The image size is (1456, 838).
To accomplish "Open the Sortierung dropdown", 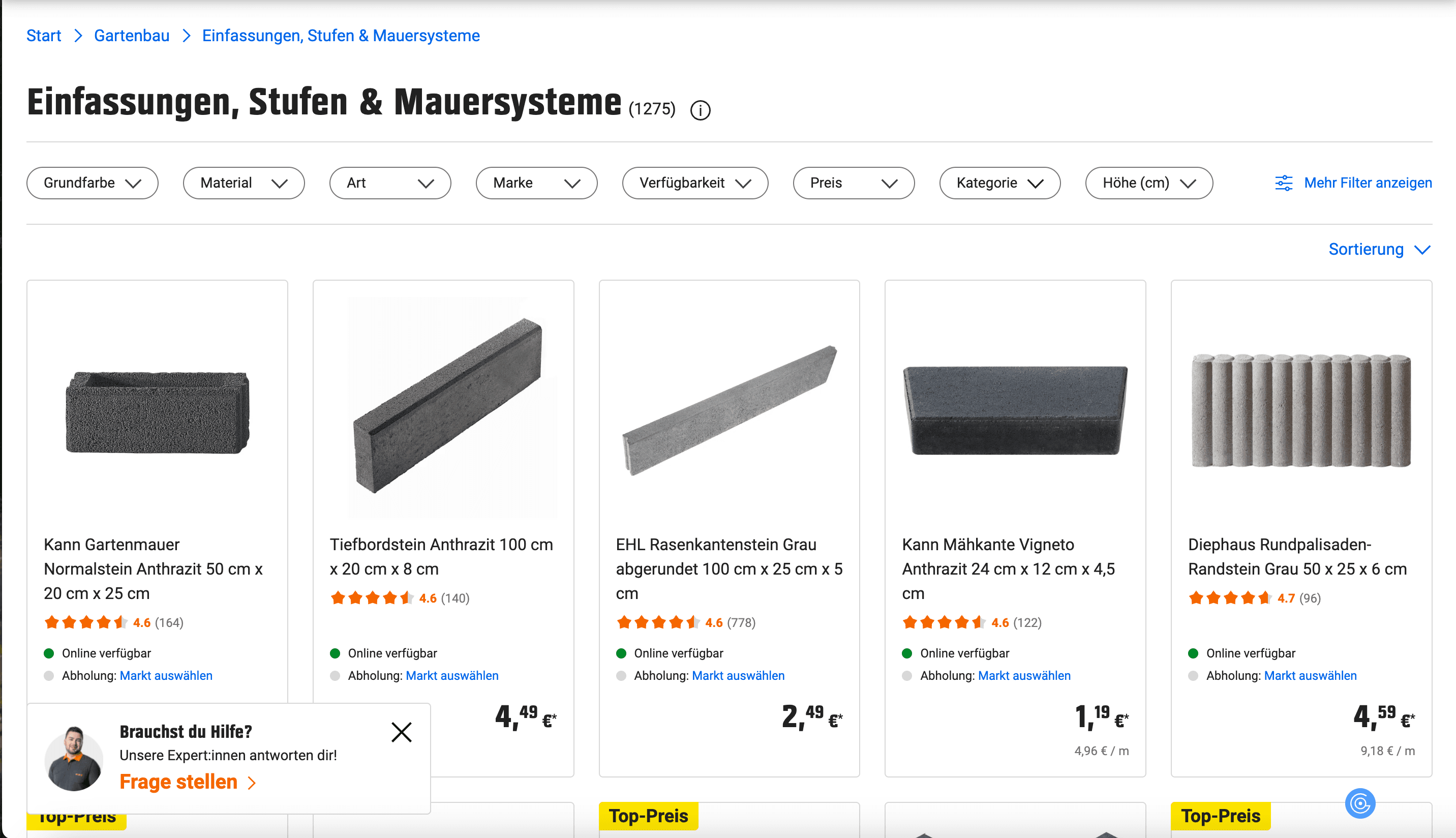I will point(1378,249).
